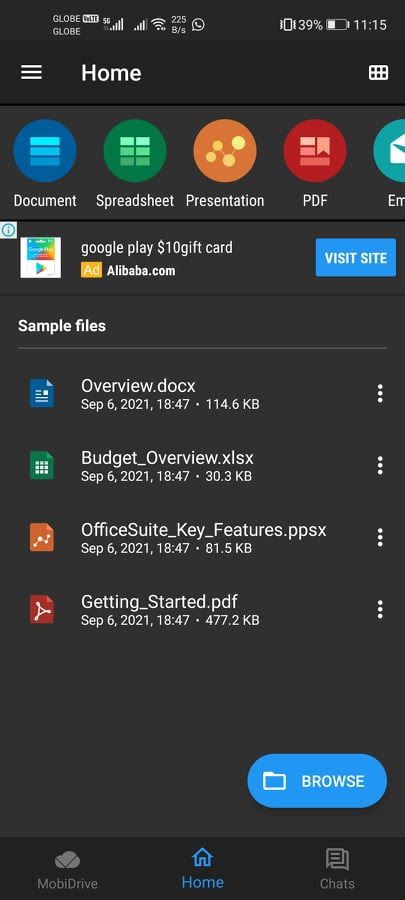Switch to the Chats tab
Screen dimensions: 405x900
pyautogui.click(x=337, y=869)
